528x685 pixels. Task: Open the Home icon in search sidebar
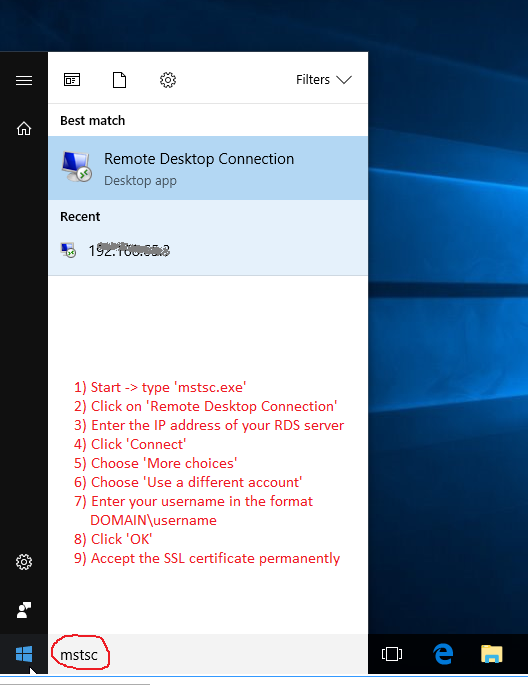[24, 128]
